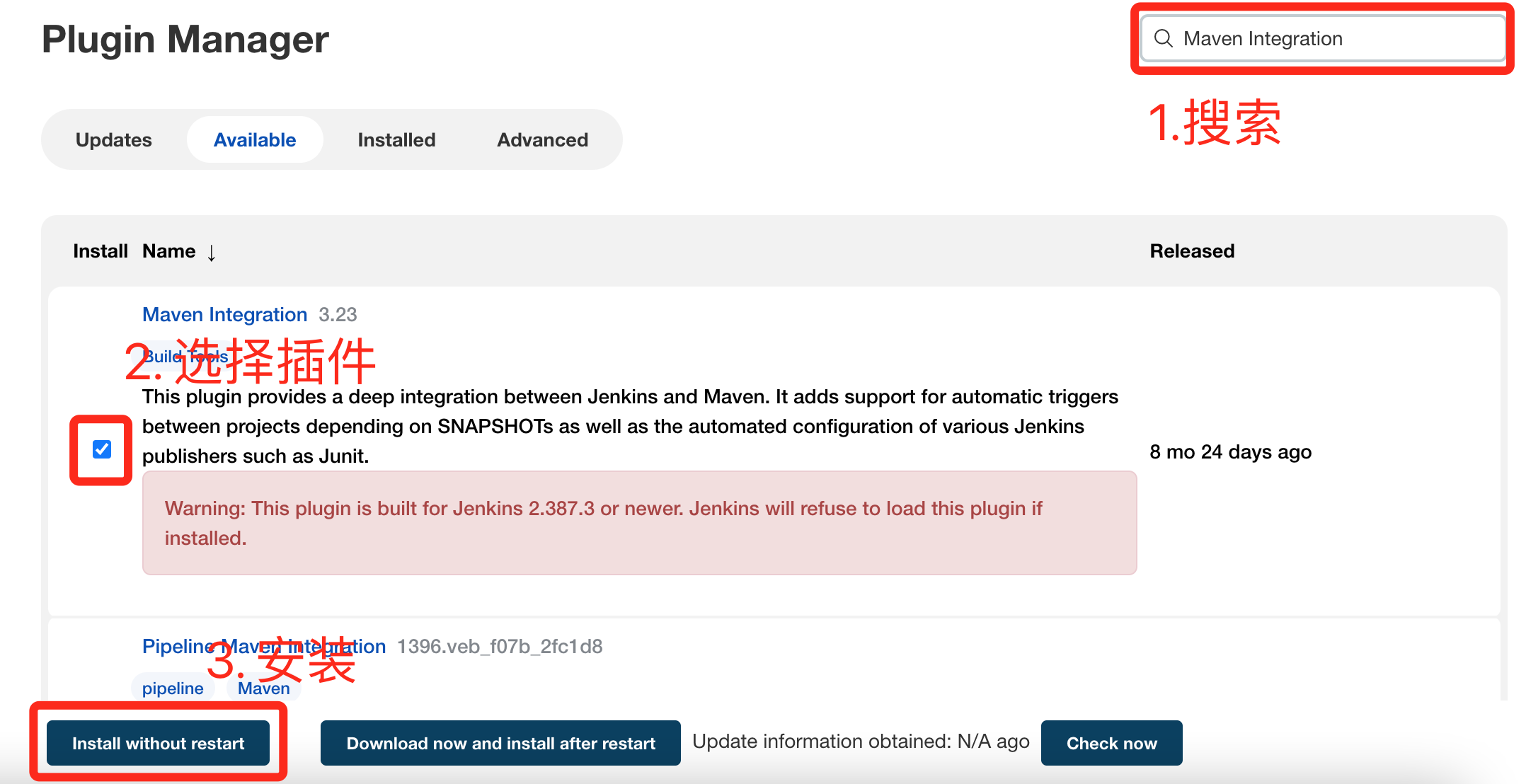Screen dimensions: 1526x784
Task: Select the Available tab
Action: 255,140
